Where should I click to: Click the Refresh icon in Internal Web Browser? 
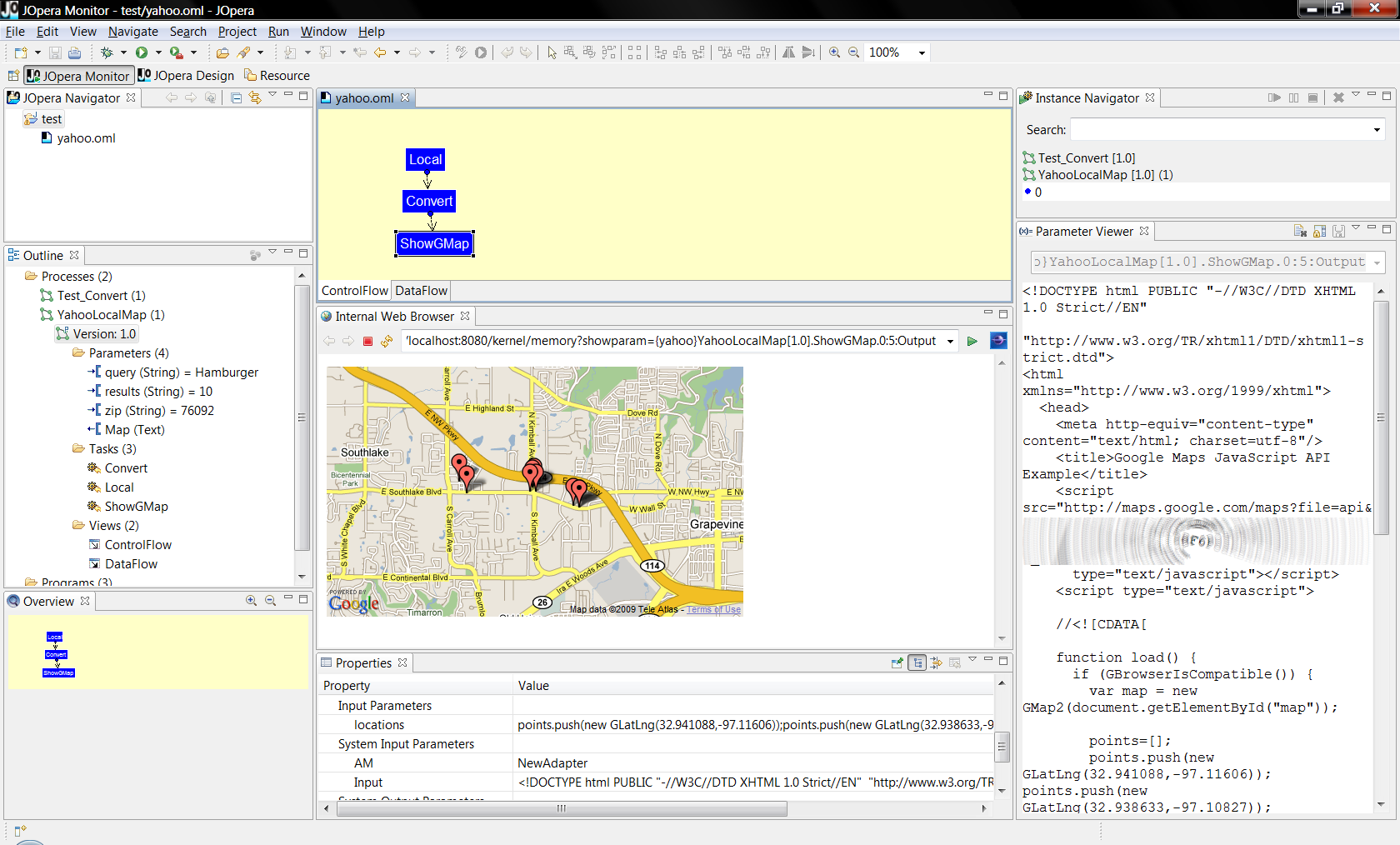click(x=387, y=341)
